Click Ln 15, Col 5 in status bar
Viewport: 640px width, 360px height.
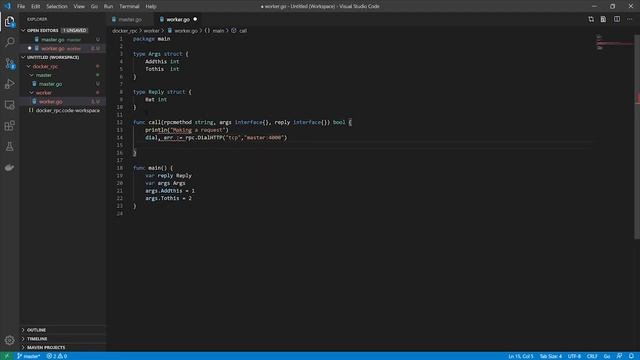point(521,356)
